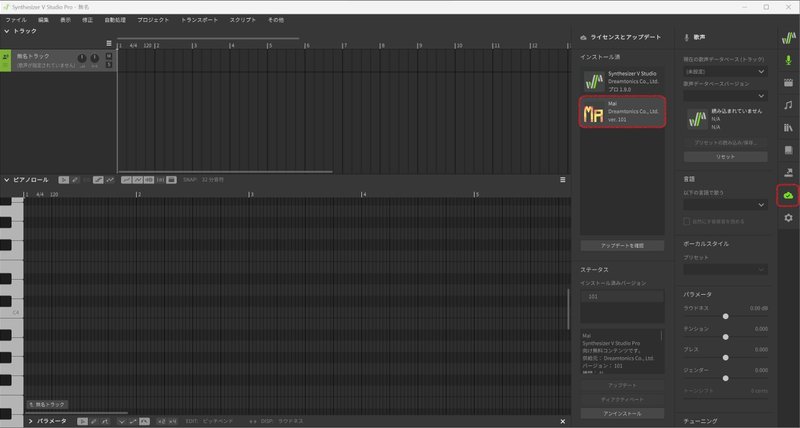This screenshot has height=428, width=800.
Task: Click the installed version field showing 101
Action: 622,296
